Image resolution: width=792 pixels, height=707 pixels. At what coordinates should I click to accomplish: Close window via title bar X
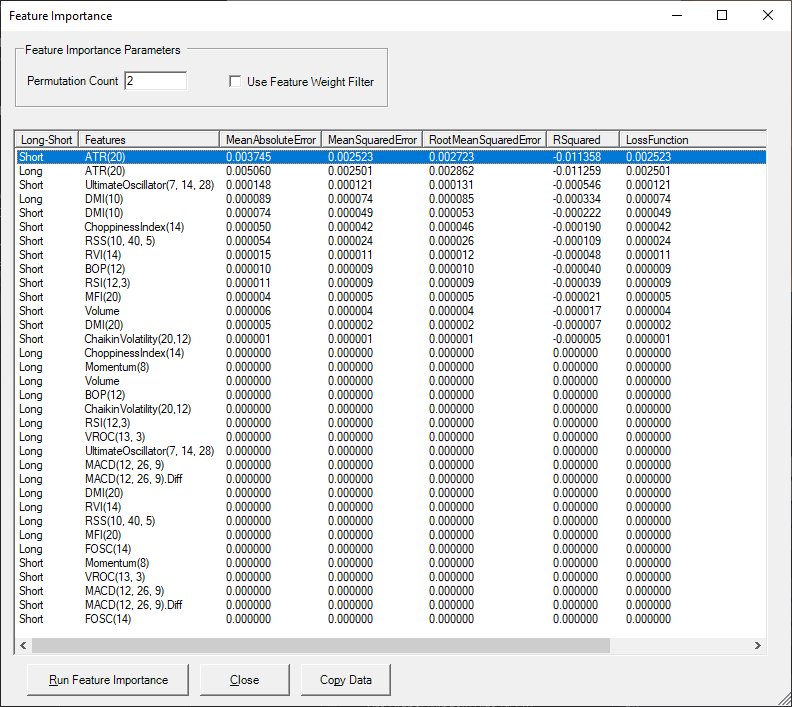(768, 15)
